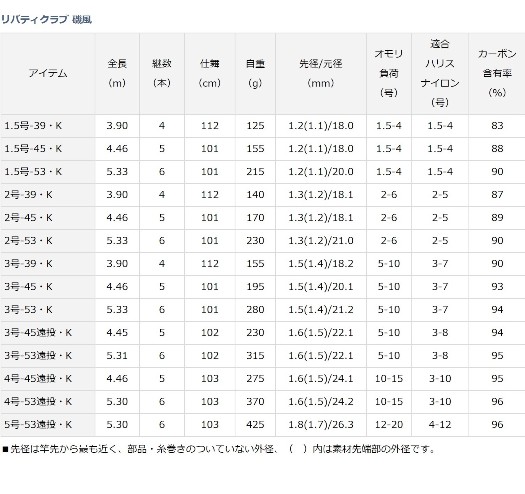The height and width of the screenshot is (494, 525).
Task: Click the 1.5号-53・K item row label
Action: pyautogui.click(x=33, y=171)
